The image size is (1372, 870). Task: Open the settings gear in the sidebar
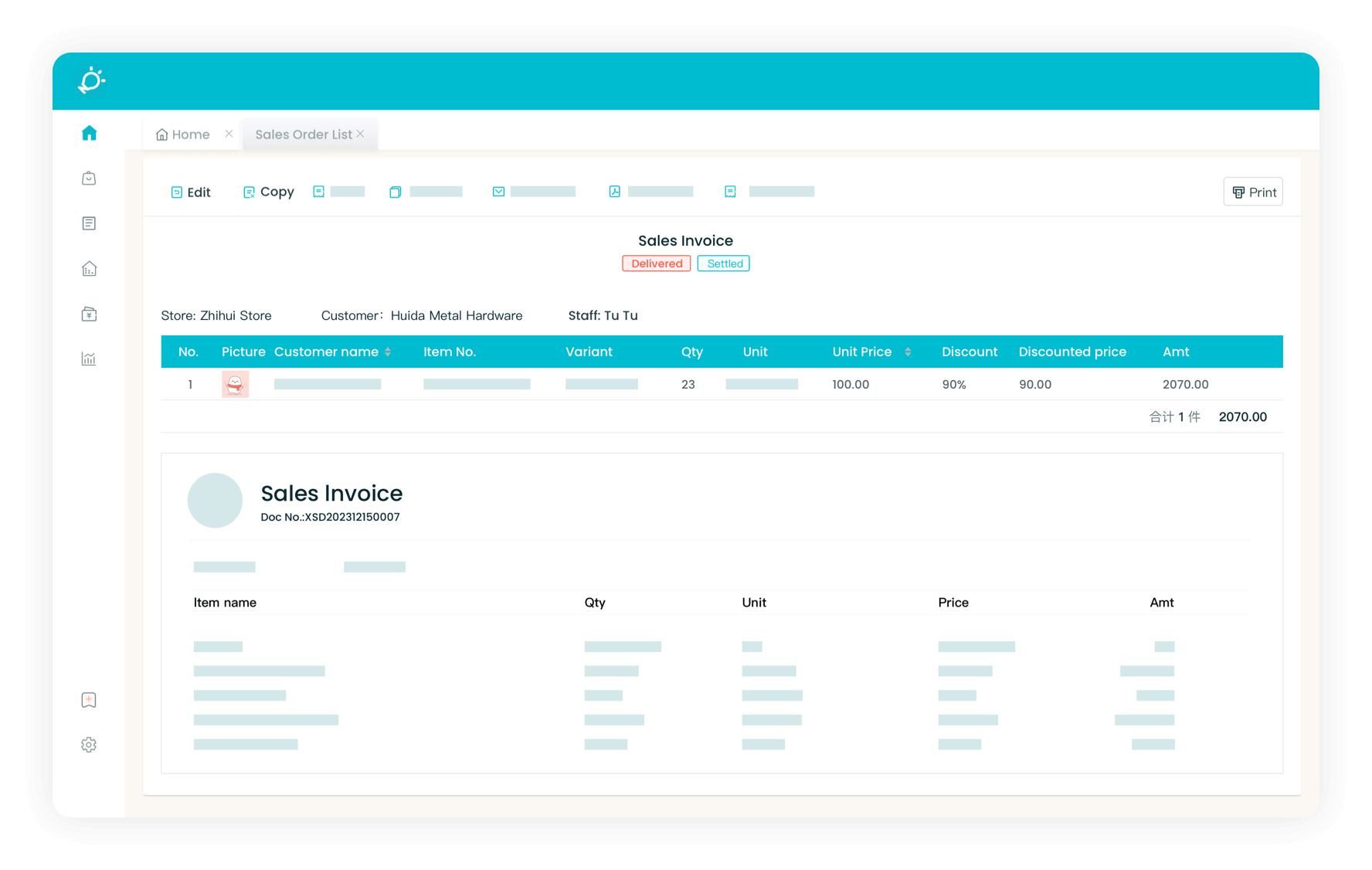point(89,745)
